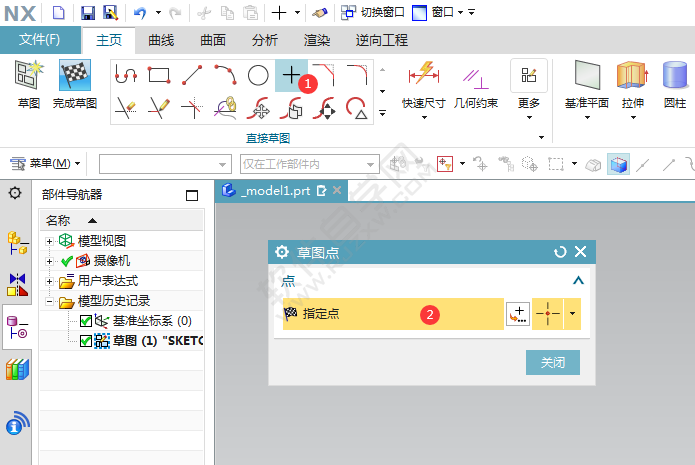
Task: Sort by the 名称 column header
Action: coord(121,220)
